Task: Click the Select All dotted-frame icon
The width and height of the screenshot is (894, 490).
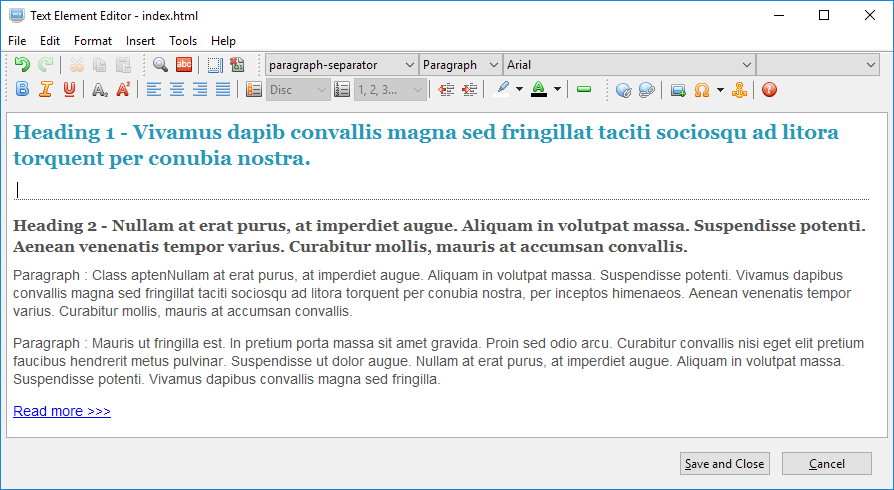Action: point(215,64)
